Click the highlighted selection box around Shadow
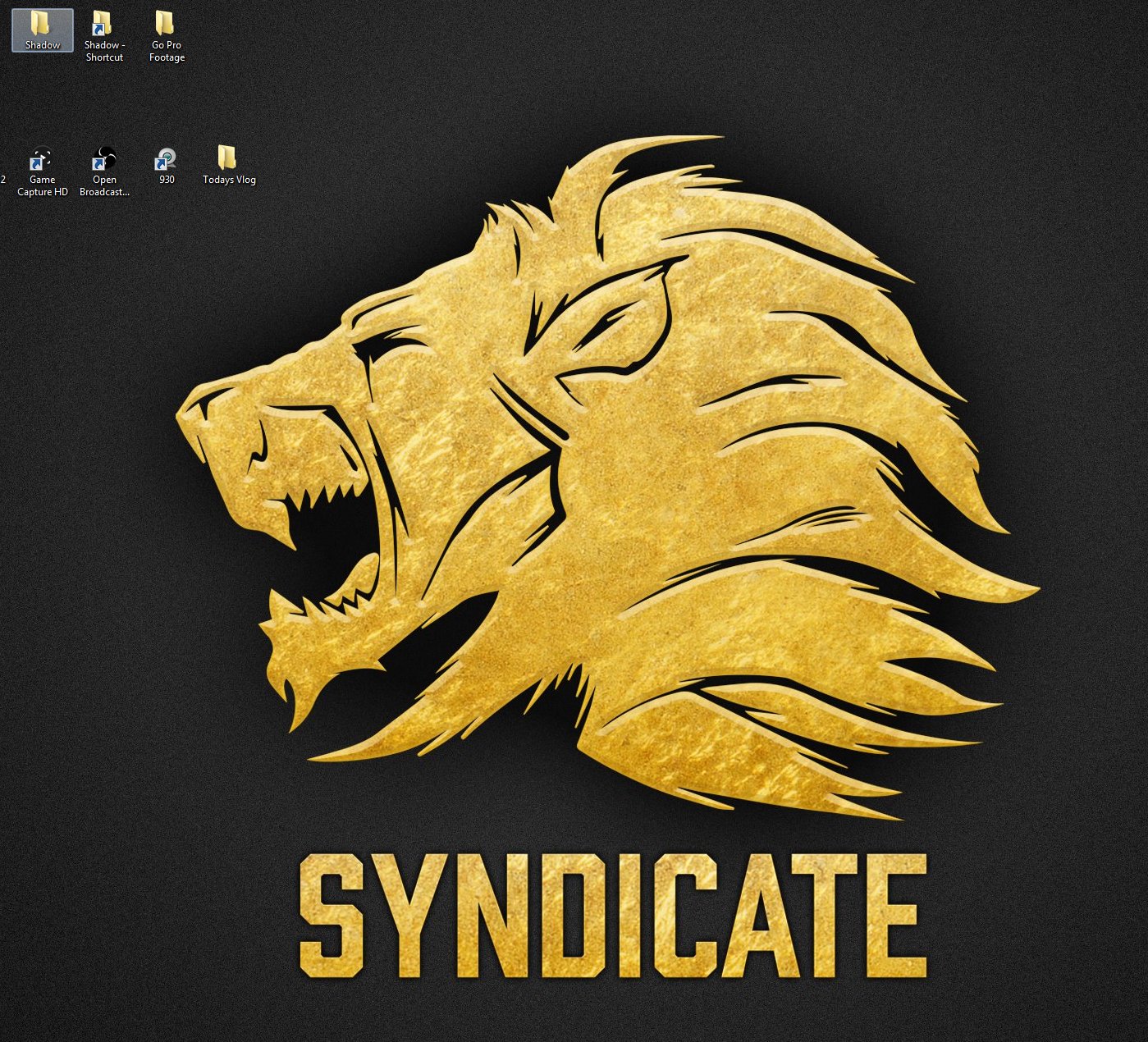The height and width of the screenshot is (1042, 1148). tap(42, 31)
